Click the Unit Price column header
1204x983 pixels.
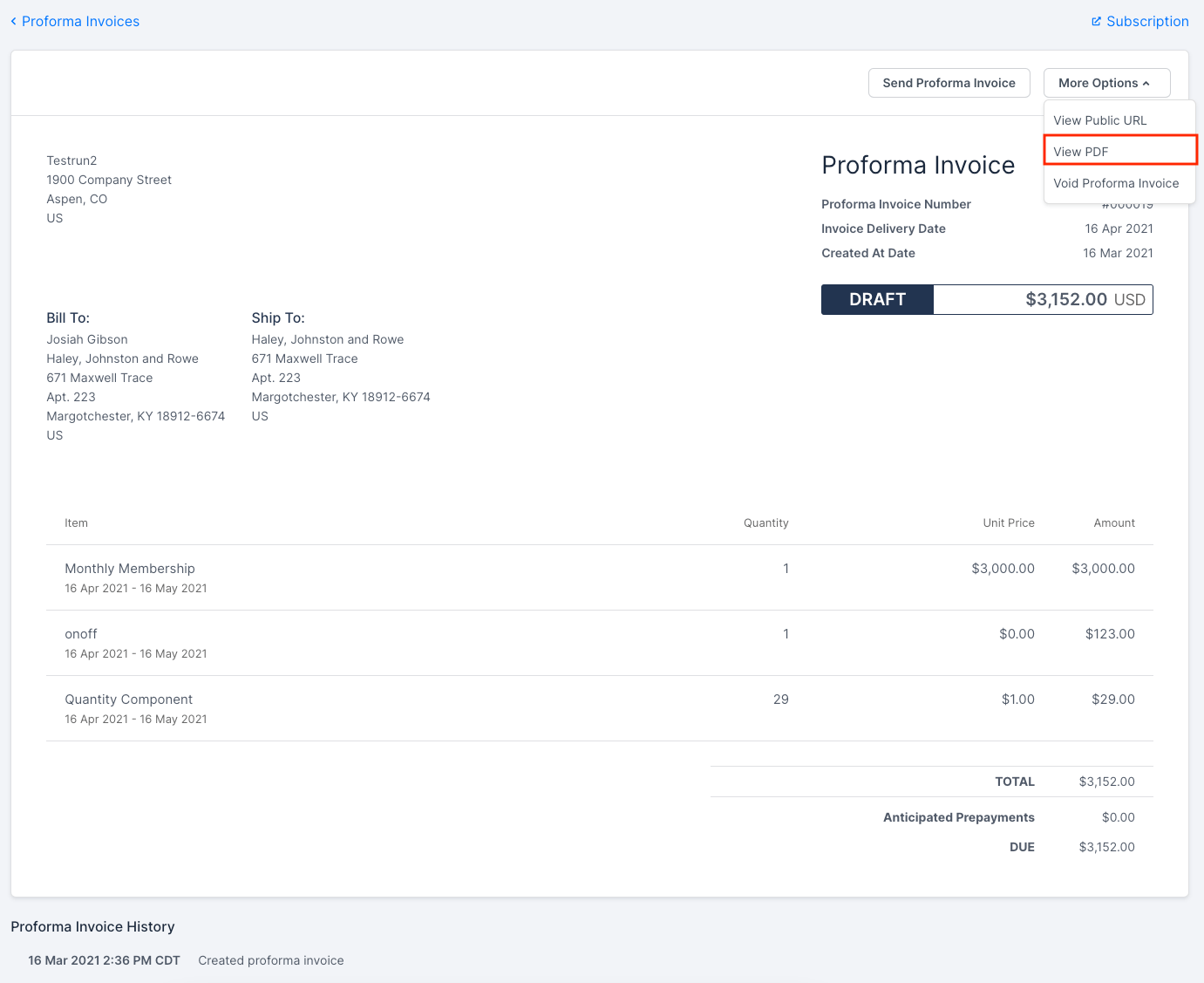[1008, 523]
